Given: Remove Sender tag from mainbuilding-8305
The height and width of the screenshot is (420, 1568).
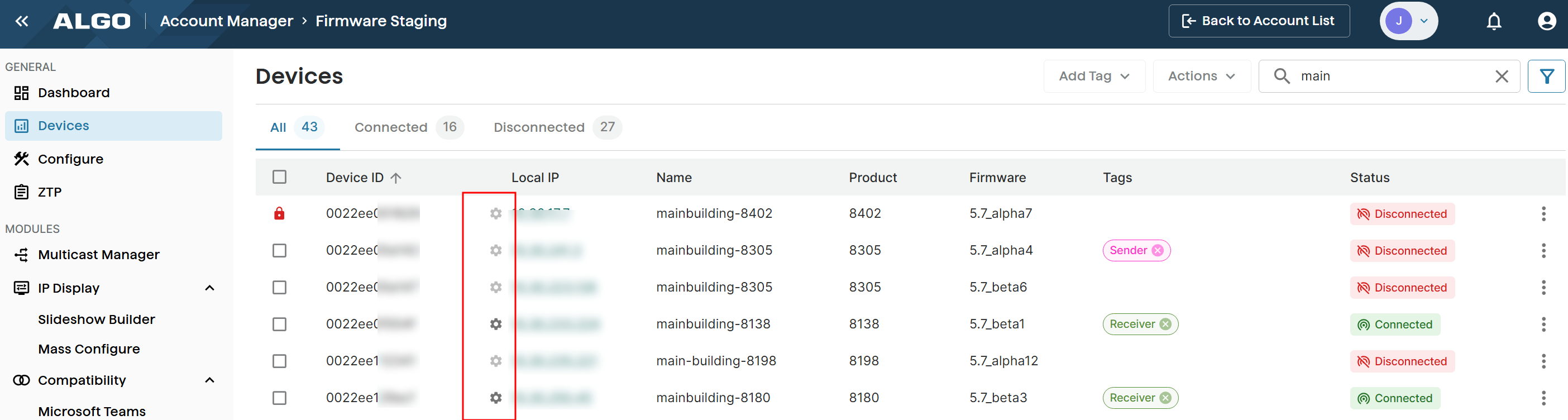Looking at the screenshot, I should [1157, 250].
